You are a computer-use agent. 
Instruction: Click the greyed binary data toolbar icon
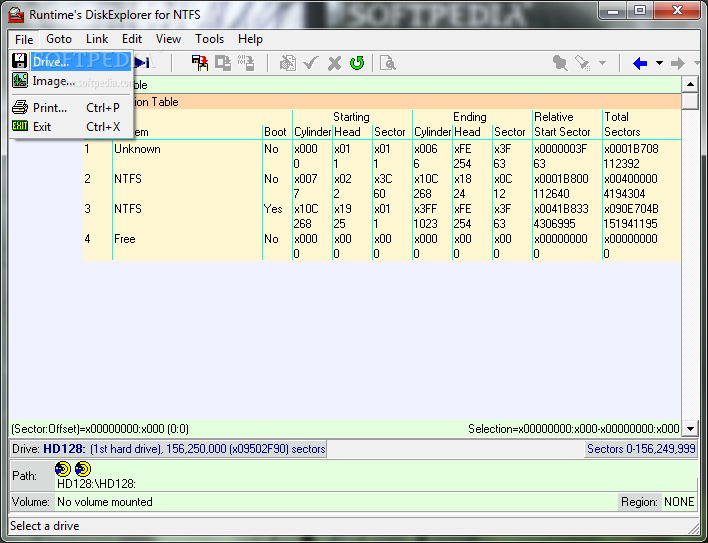point(246,63)
